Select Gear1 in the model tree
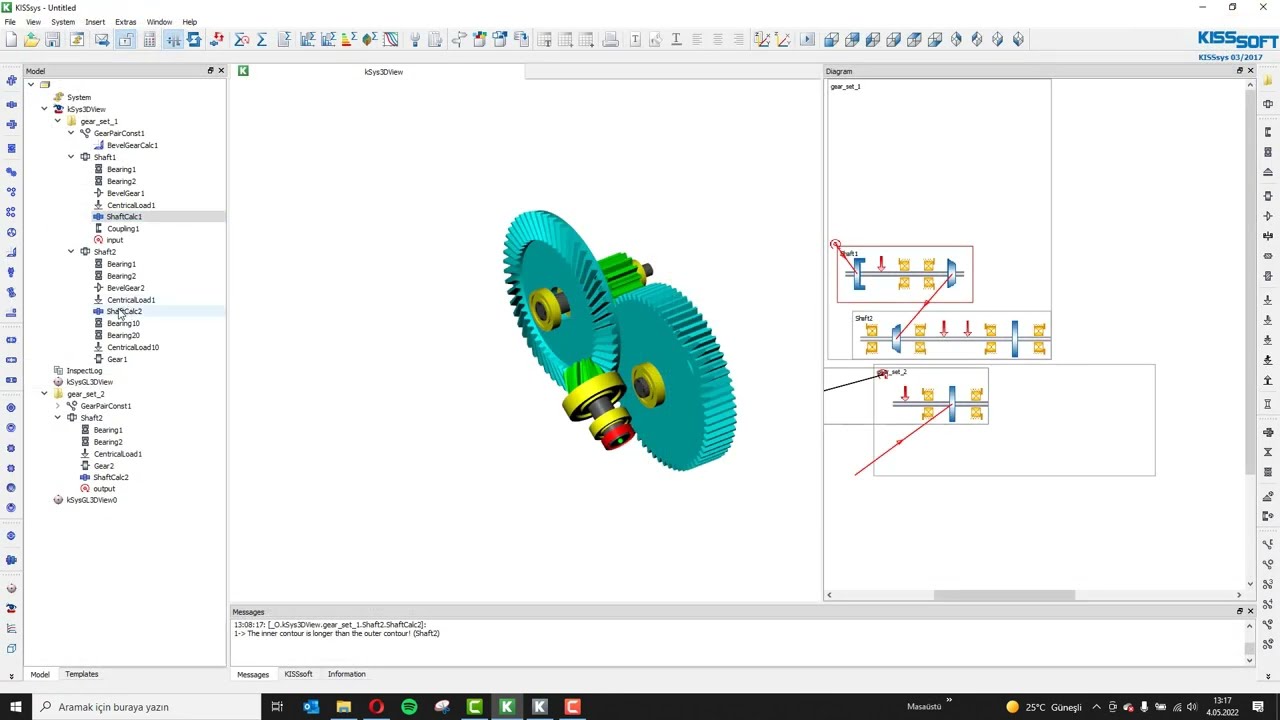Screen dimensions: 1280x720 [x=117, y=359]
